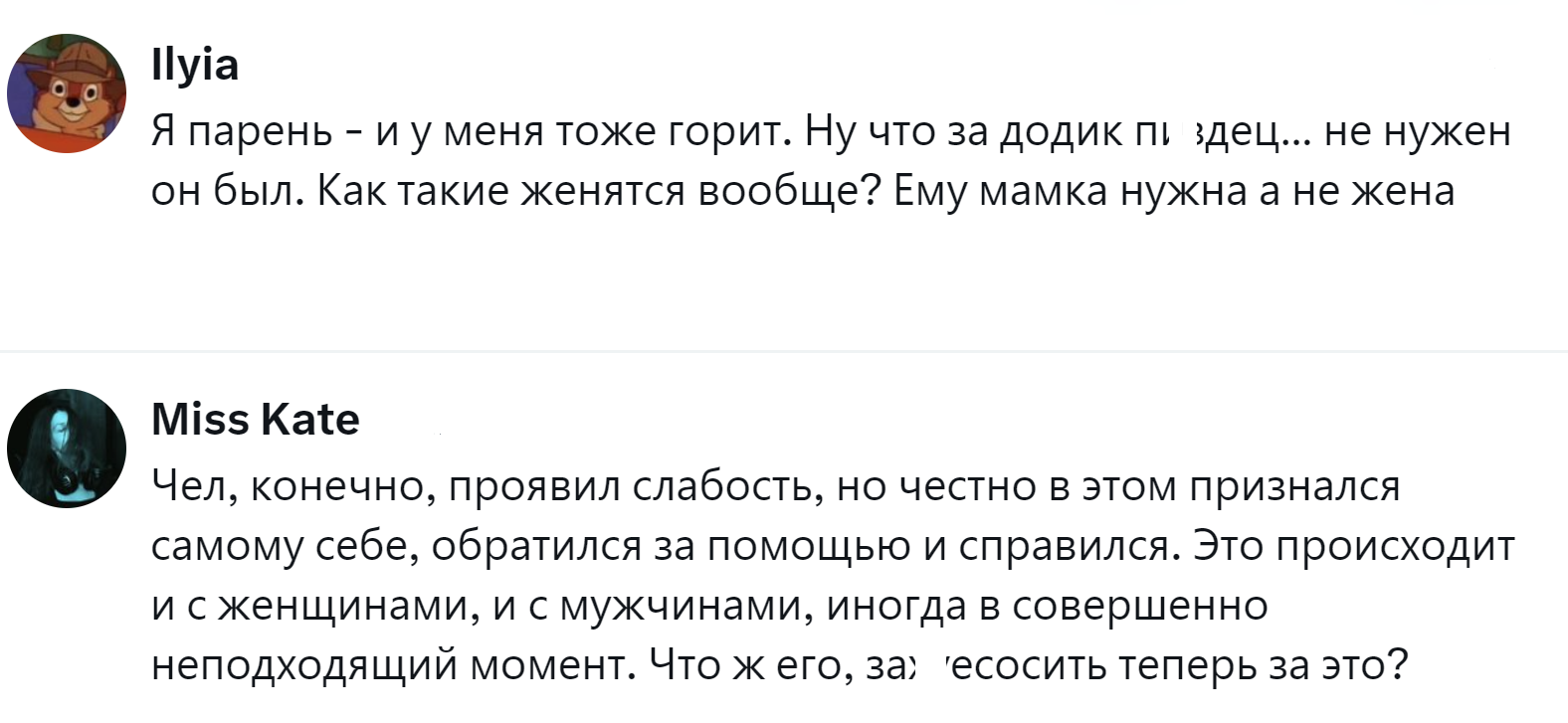Click the Ilyia username
Image resolution: width=1568 pixels, height=723 pixels.
(x=195, y=66)
